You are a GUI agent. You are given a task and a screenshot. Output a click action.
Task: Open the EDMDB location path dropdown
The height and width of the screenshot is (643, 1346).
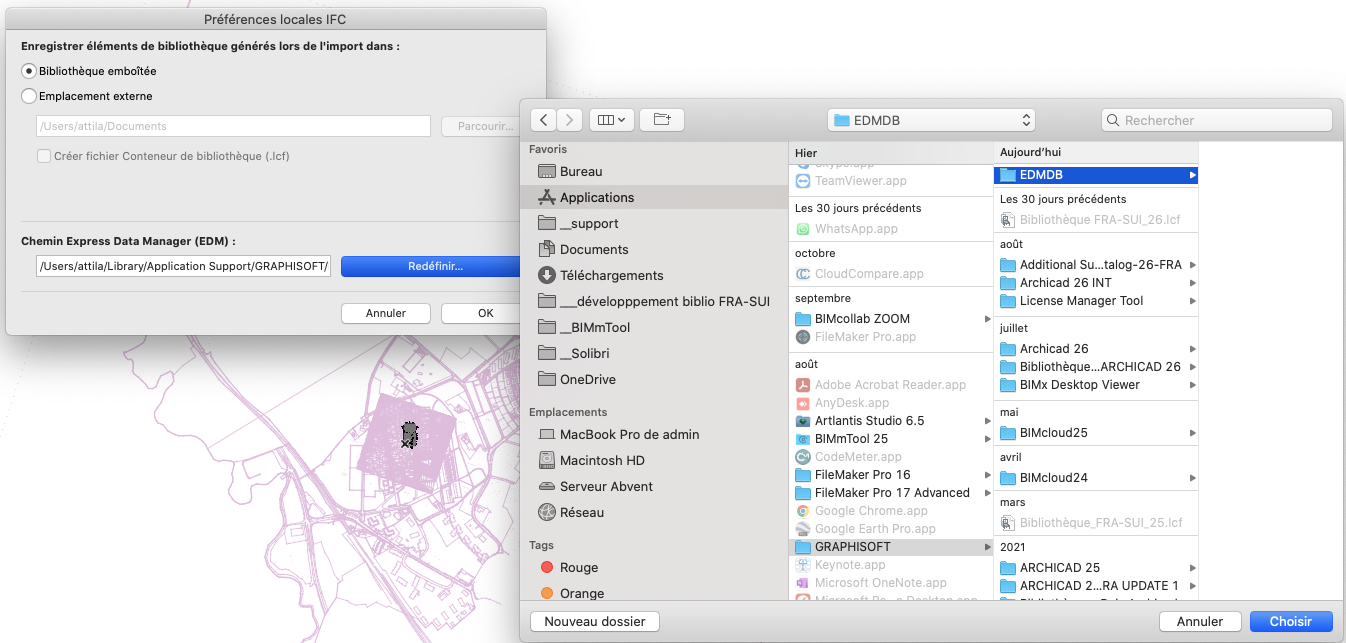(x=931, y=120)
